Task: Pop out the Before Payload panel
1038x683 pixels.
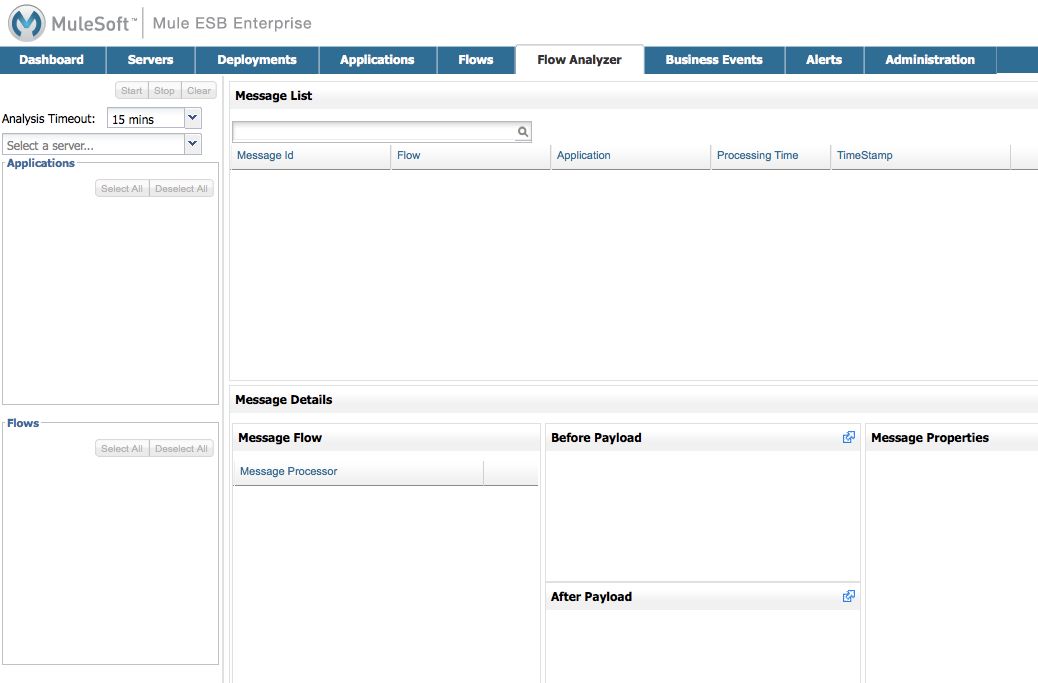Action: point(848,437)
